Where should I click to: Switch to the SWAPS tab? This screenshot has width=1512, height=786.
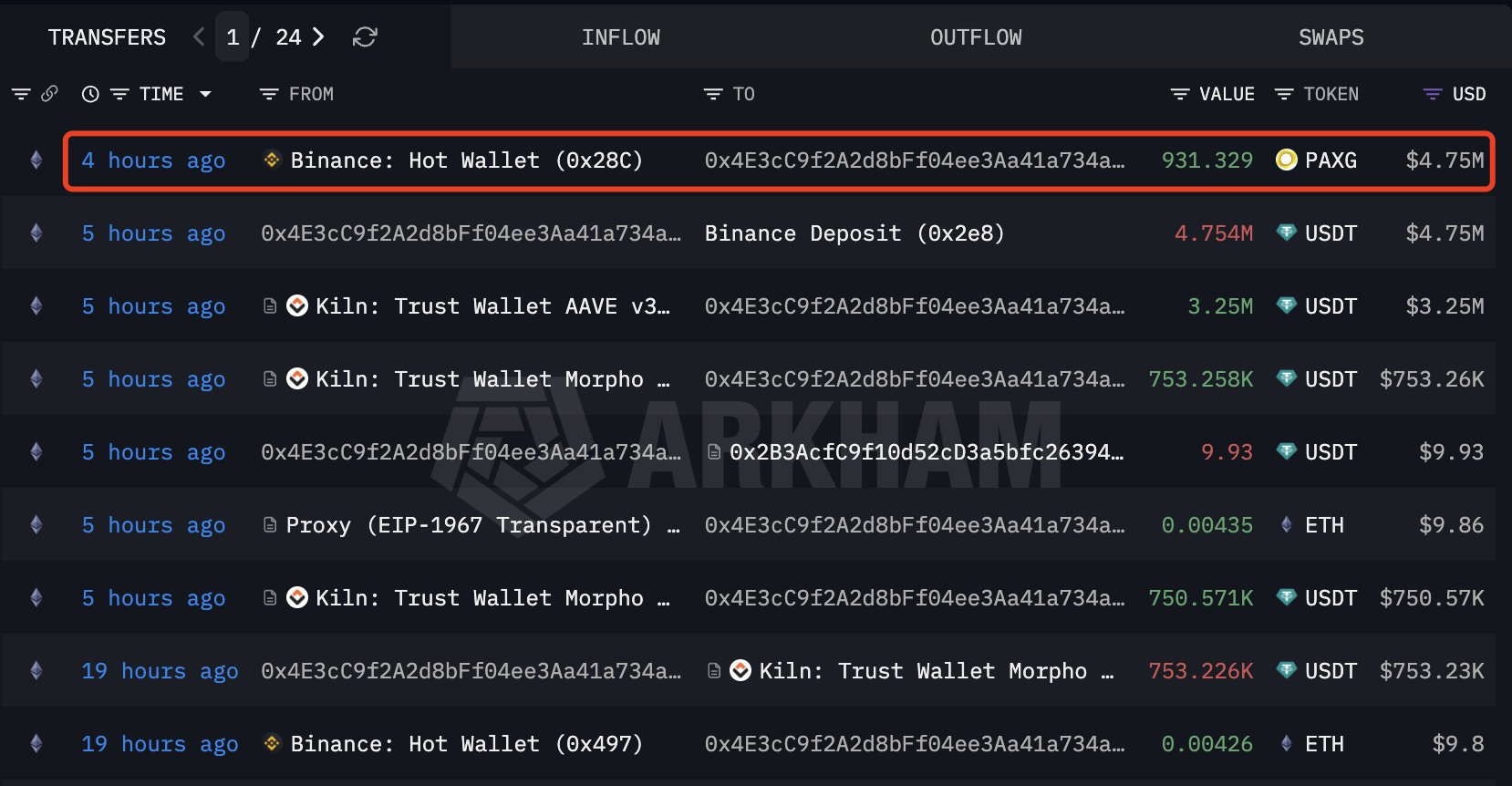click(x=1331, y=37)
